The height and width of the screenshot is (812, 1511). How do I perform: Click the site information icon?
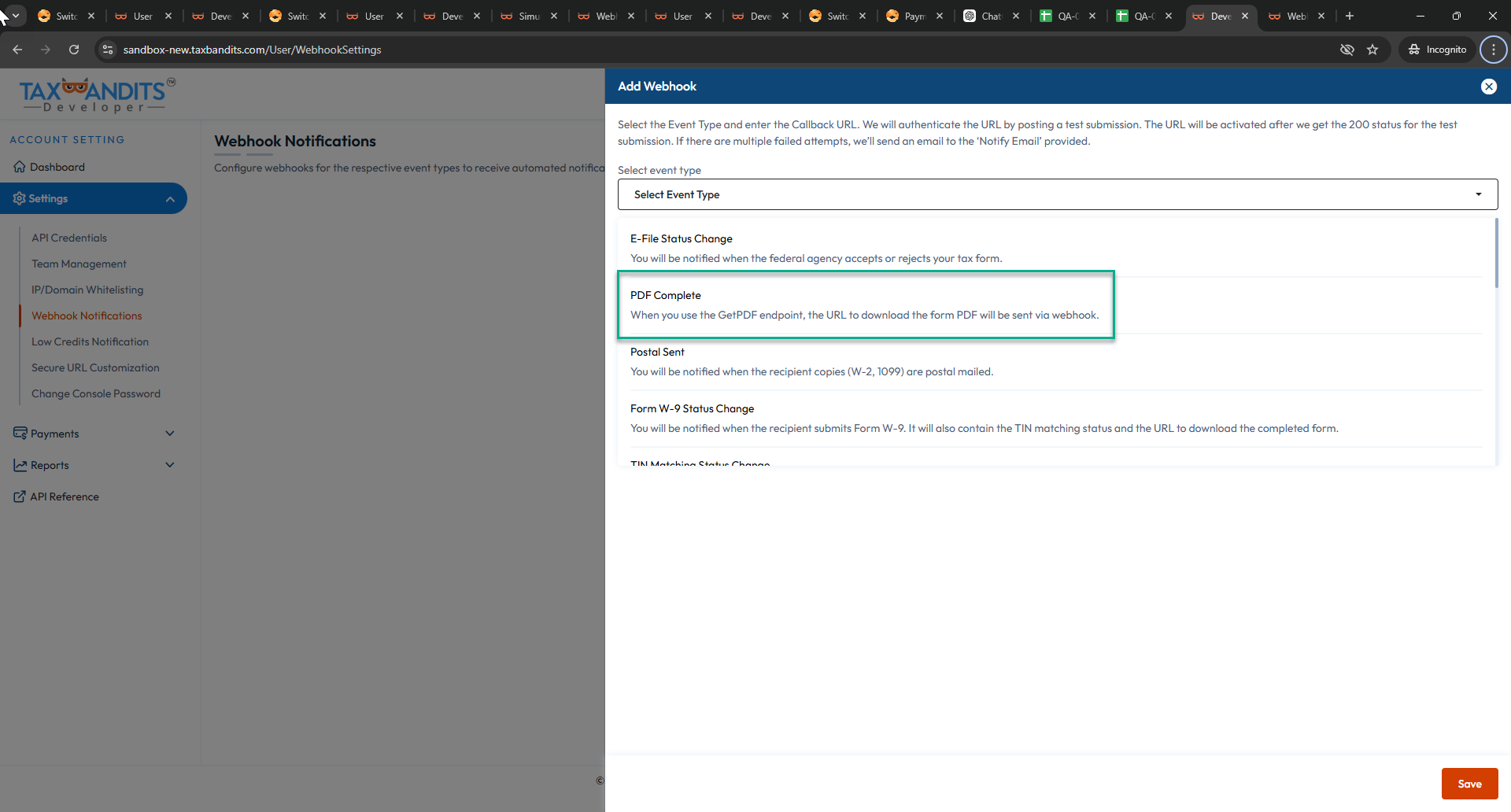tap(108, 50)
